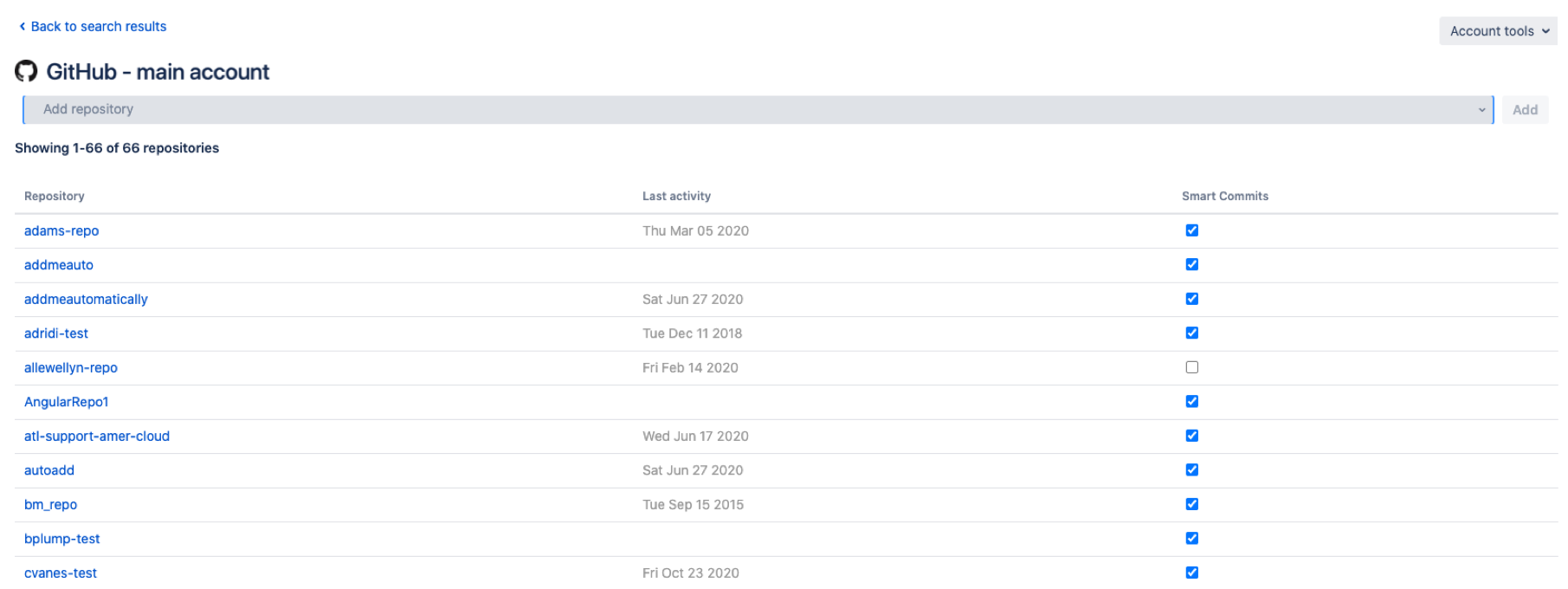This screenshot has height=589, width=1568.
Task: Open the atl-support-amer-cloud repository
Action: tap(97, 437)
